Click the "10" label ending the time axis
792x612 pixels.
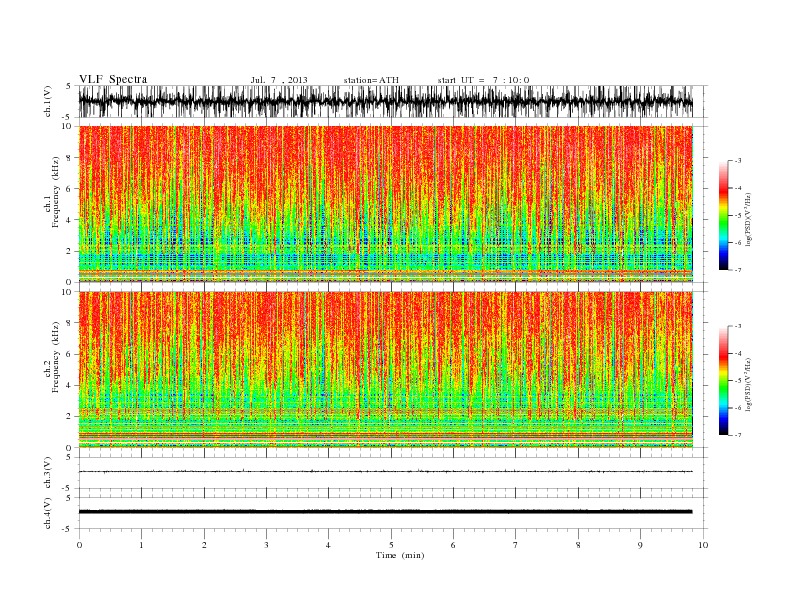pyautogui.click(x=703, y=545)
